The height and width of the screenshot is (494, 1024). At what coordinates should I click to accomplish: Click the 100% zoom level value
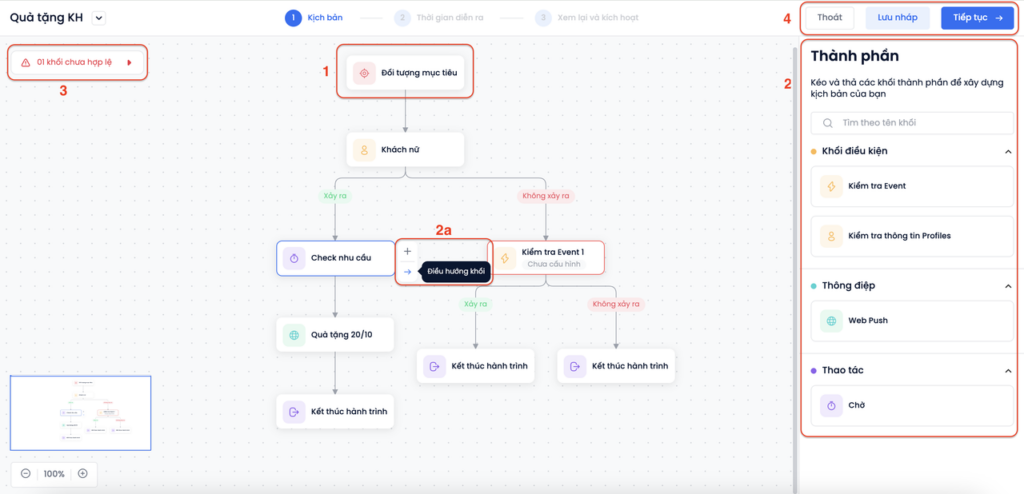(54, 474)
